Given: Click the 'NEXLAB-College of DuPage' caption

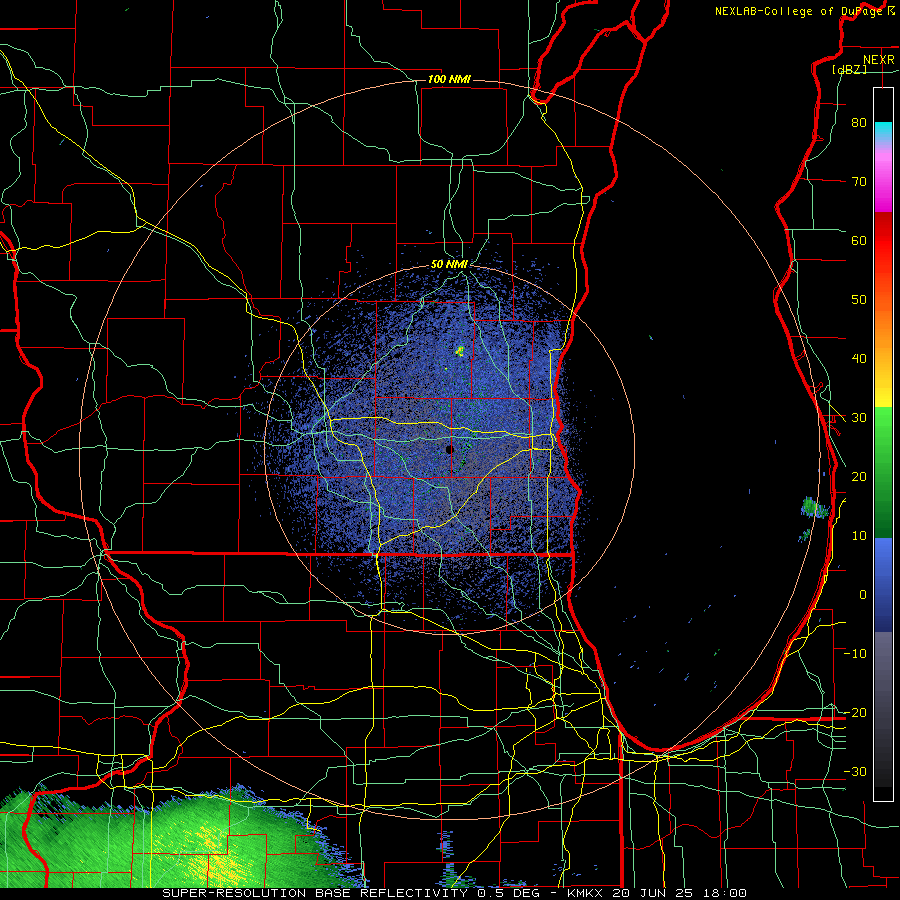Looking at the screenshot, I should [799, 11].
